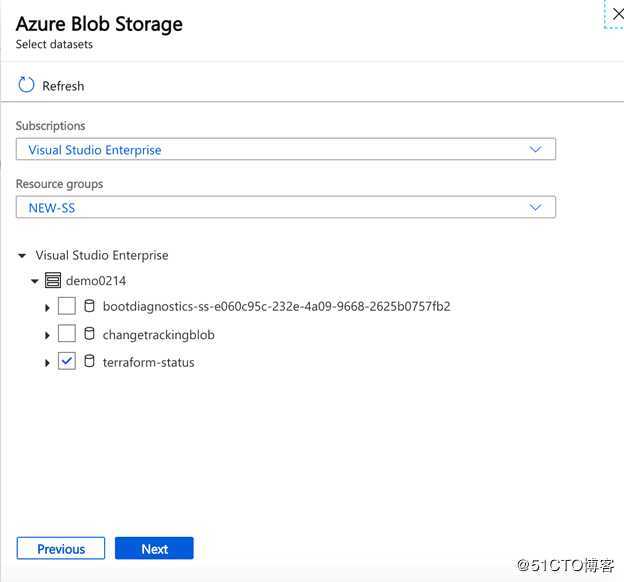Collapse the demo0214 storage account node
The height and width of the screenshot is (582, 624).
coord(35,281)
